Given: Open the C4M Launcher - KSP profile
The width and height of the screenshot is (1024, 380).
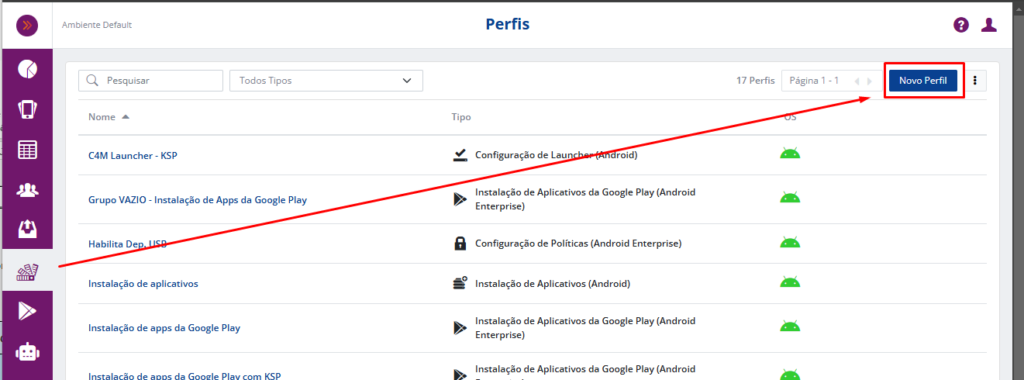Looking at the screenshot, I should pos(133,155).
